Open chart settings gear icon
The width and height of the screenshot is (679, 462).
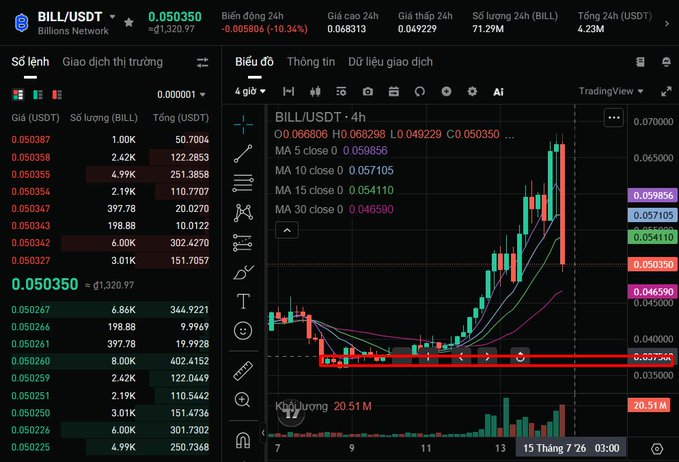[472, 91]
